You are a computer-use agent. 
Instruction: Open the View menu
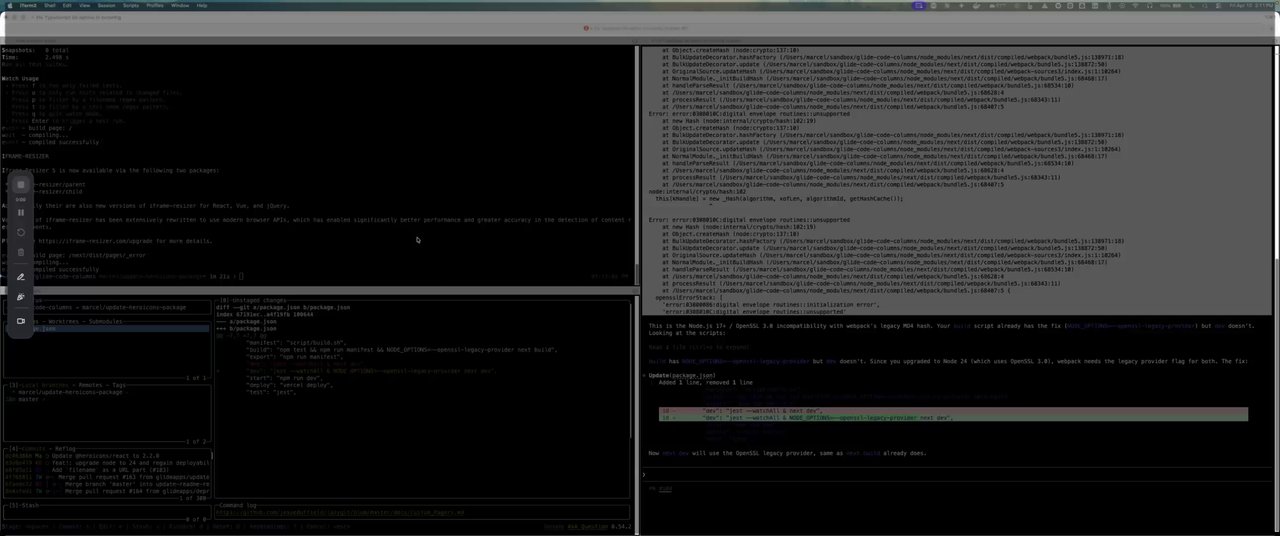point(85,5)
